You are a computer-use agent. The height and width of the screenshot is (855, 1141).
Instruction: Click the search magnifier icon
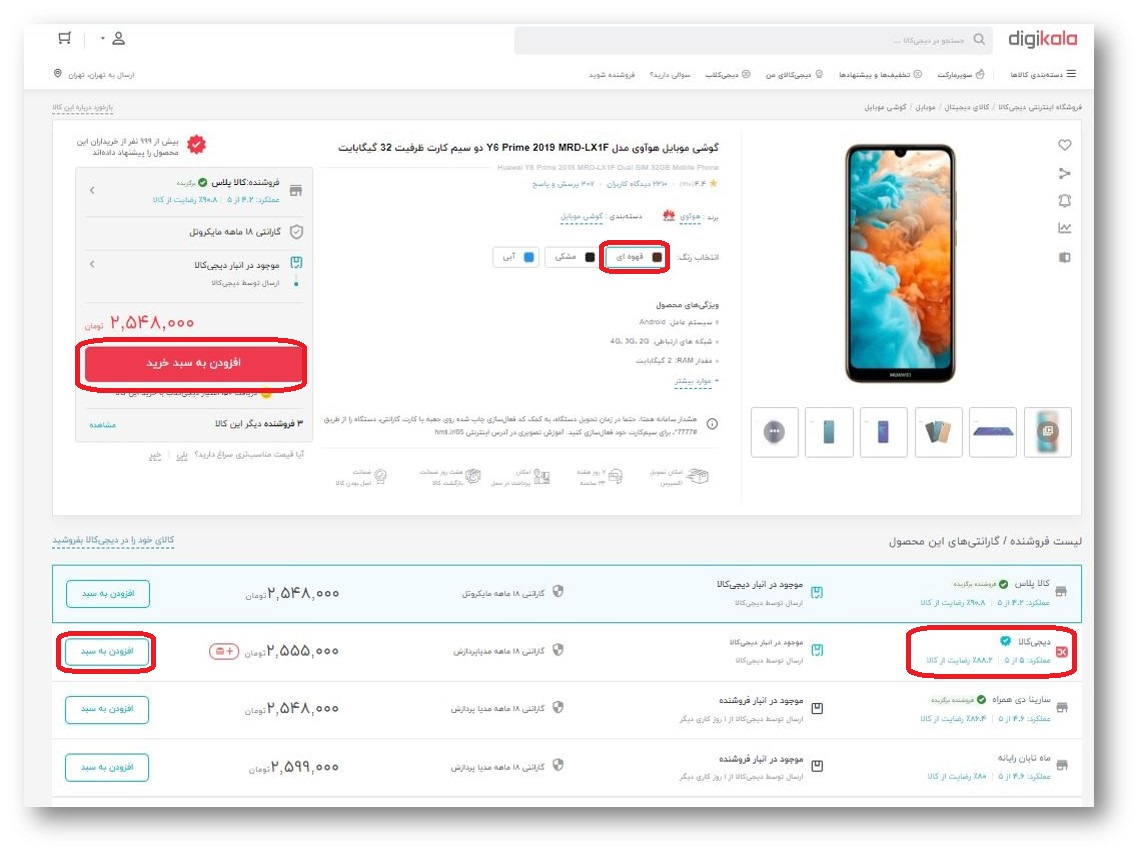pyautogui.click(x=979, y=39)
